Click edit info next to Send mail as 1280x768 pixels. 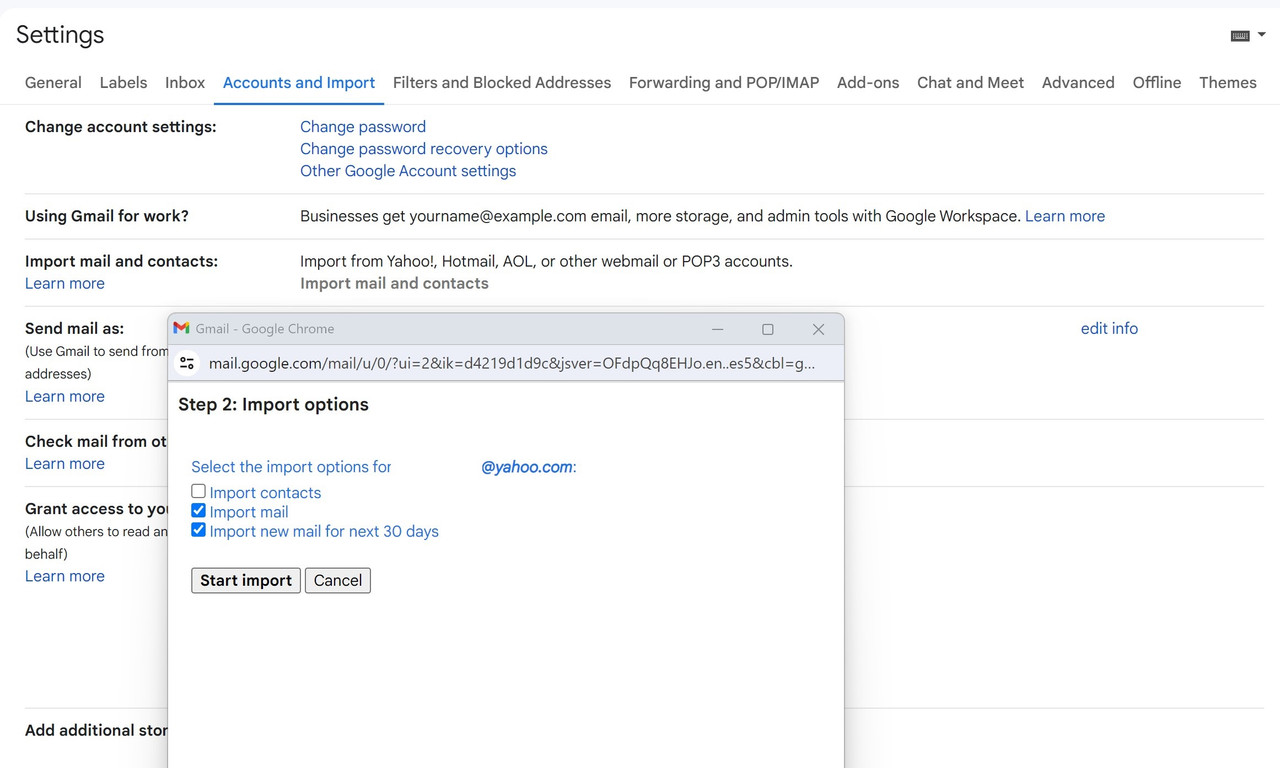click(1108, 328)
